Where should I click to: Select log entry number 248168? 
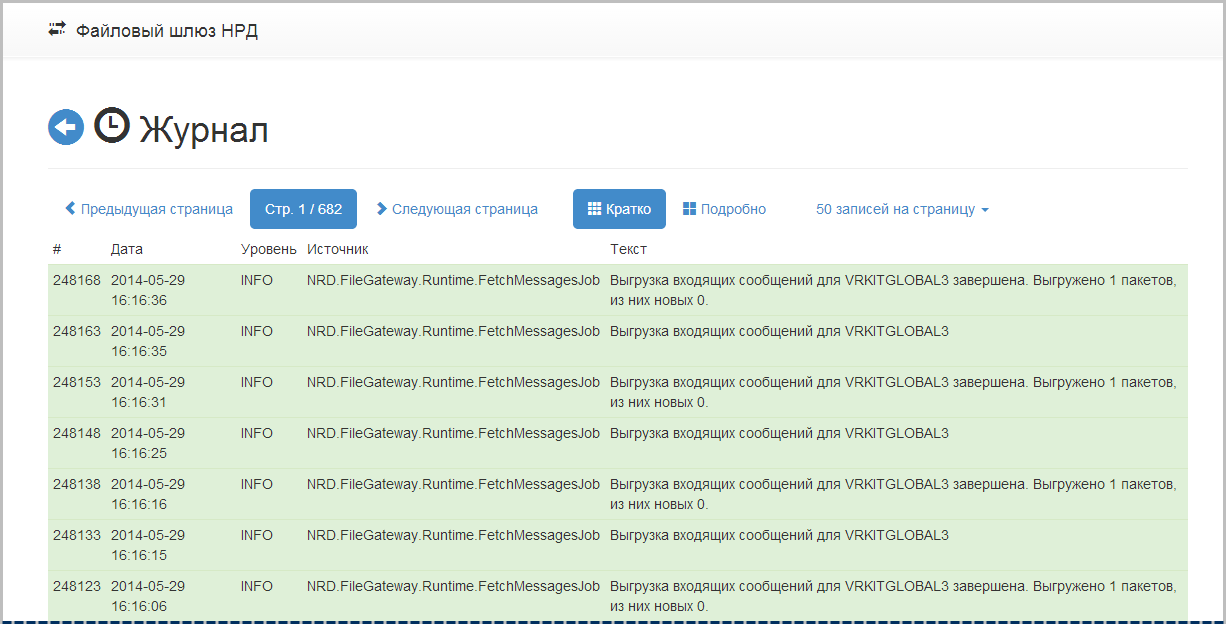coord(77,280)
